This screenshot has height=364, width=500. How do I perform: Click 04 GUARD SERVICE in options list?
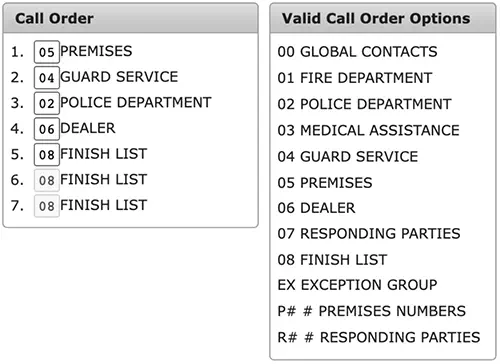point(348,156)
